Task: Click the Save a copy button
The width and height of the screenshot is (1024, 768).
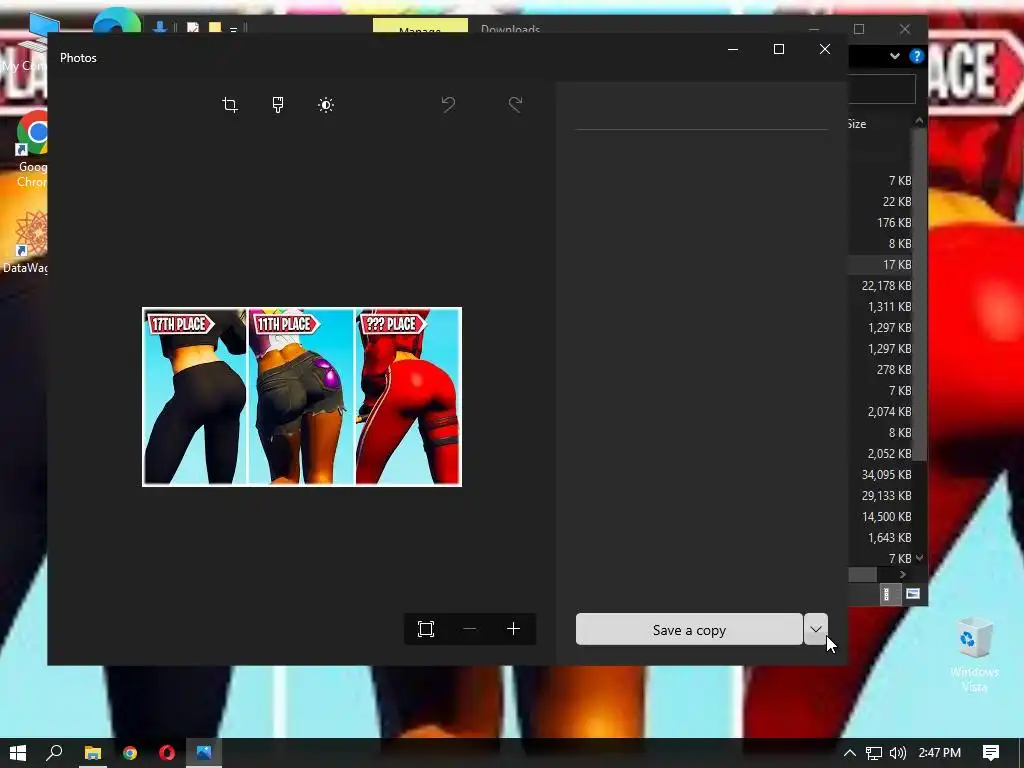Action: click(x=689, y=630)
